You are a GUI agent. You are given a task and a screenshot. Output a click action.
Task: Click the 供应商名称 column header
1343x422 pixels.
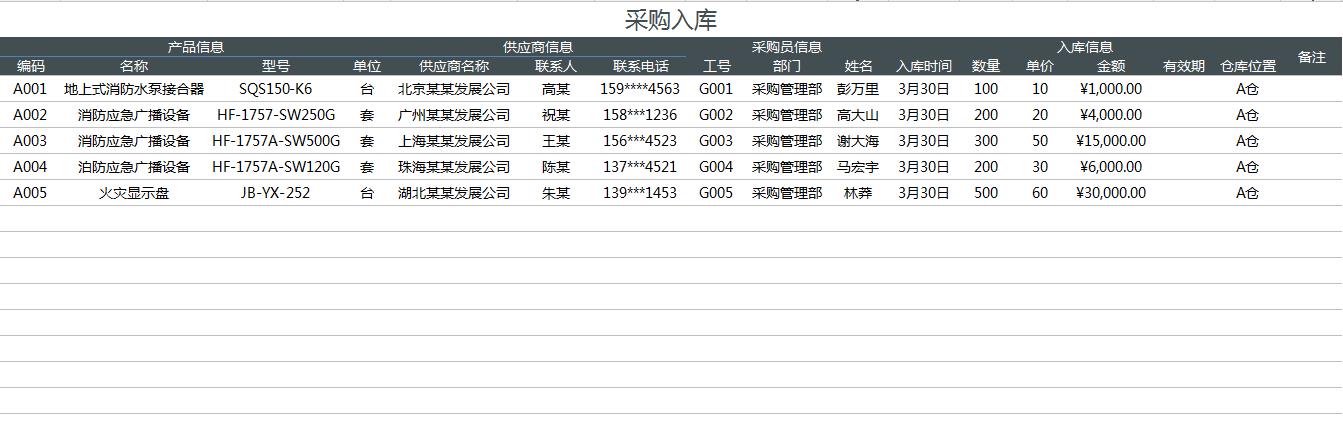pyautogui.click(x=454, y=66)
